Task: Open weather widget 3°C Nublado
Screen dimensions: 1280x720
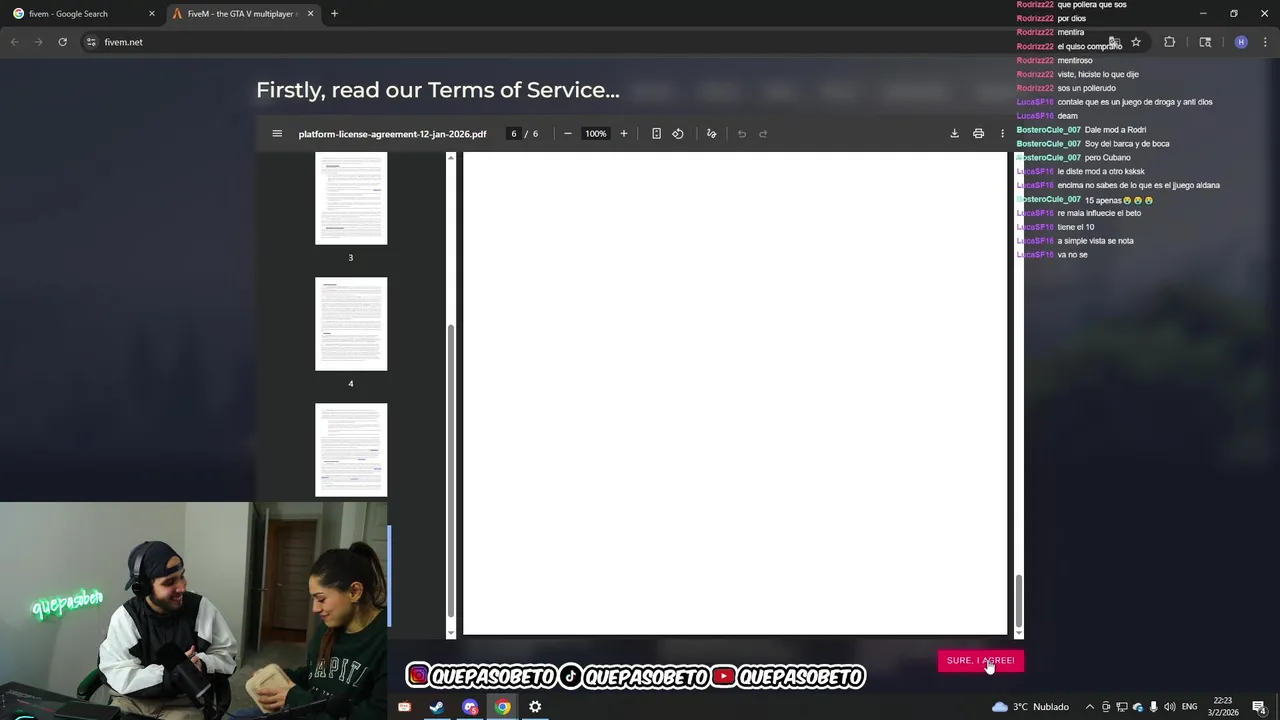Action: tap(1030, 707)
